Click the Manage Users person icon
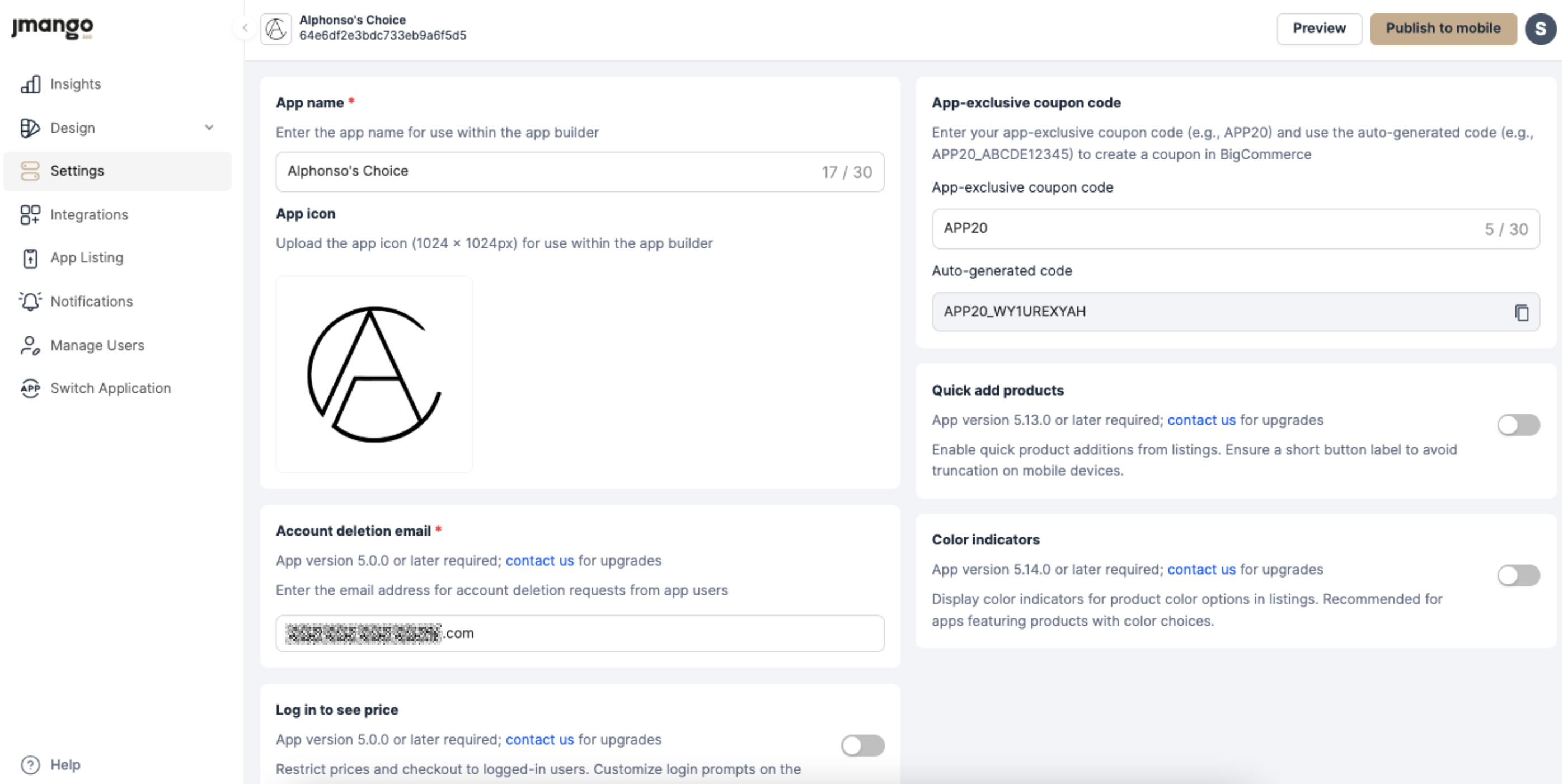 pyautogui.click(x=30, y=345)
